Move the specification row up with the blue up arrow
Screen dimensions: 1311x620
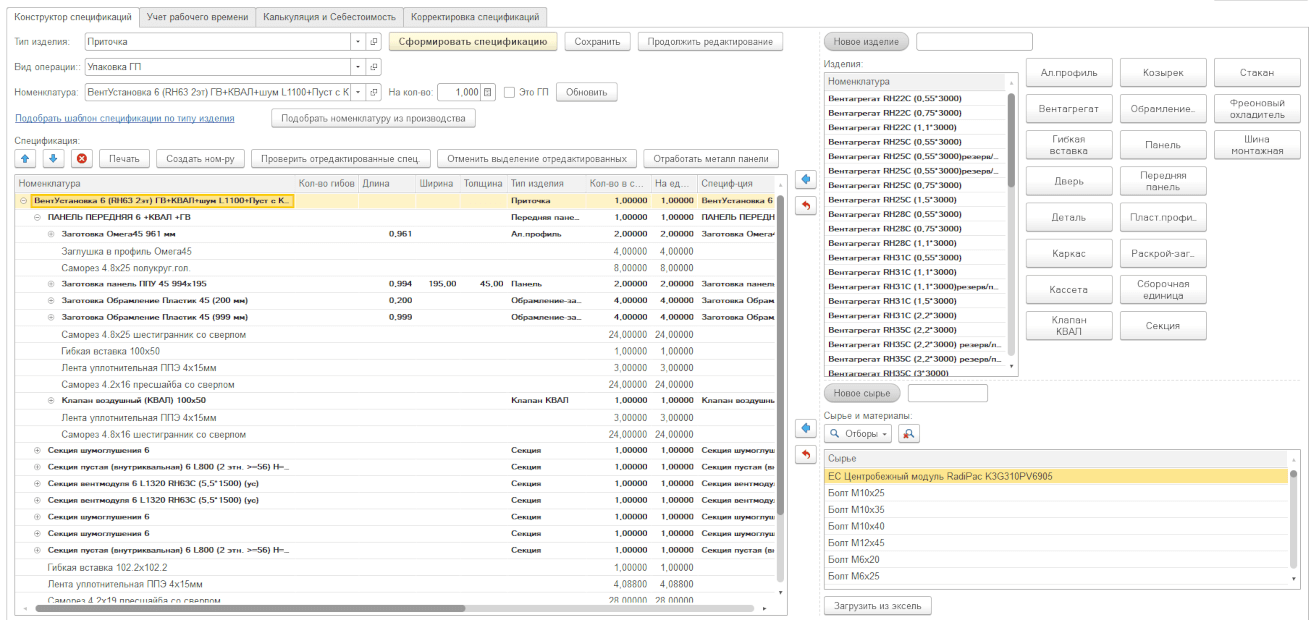pyautogui.click(x=26, y=159)
